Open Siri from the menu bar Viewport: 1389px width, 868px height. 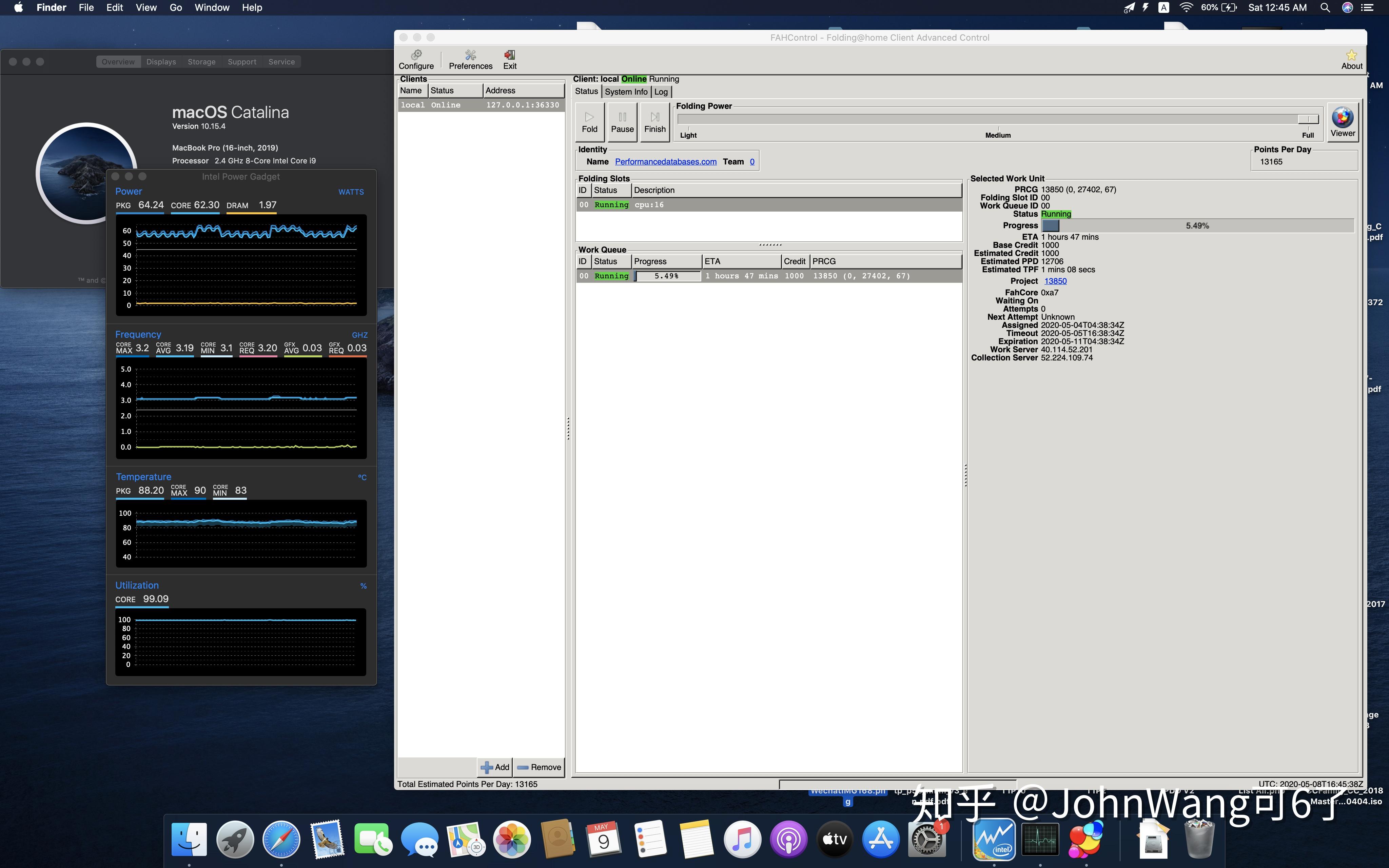coord(1348,7)
